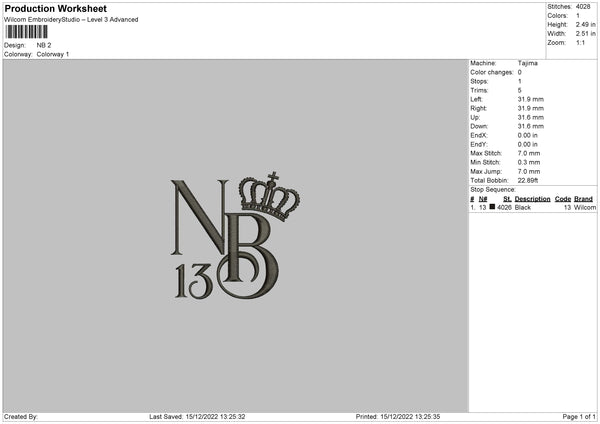Screen dimensions: 600x424
Task: Click the 'Created By:' footer label
Action: click(x=21, y=417)
